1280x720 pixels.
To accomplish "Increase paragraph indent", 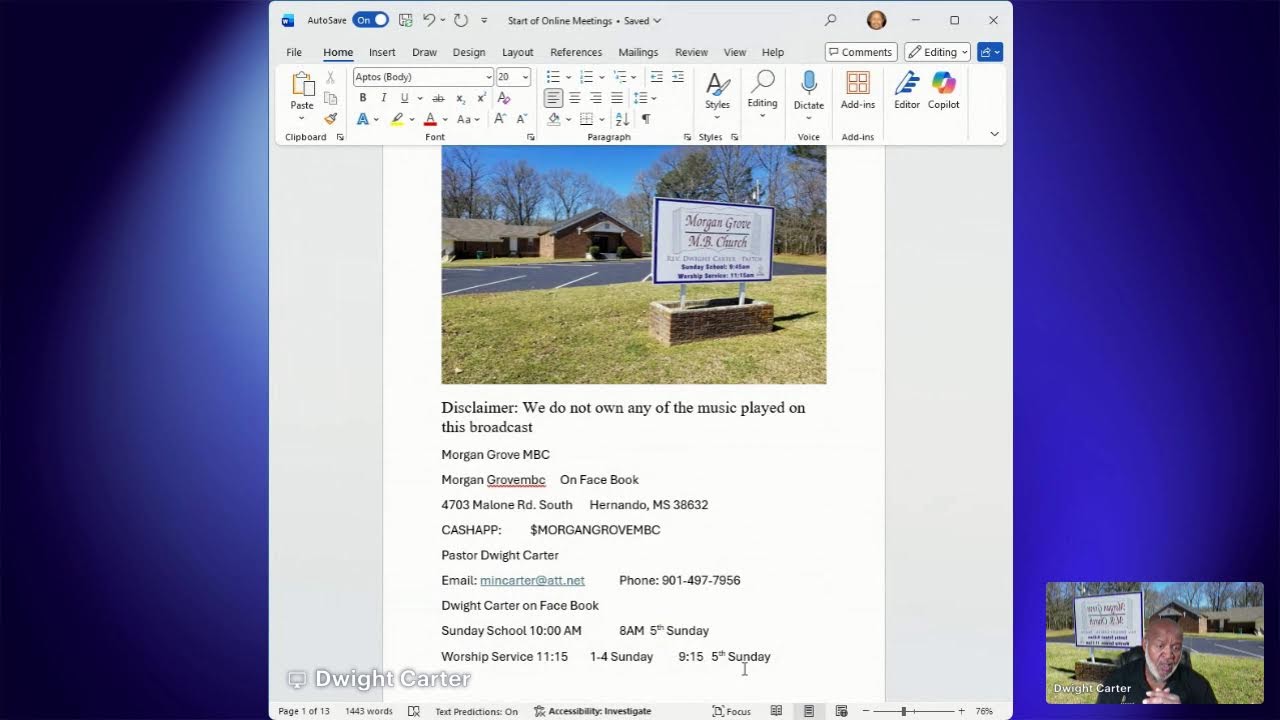I will click(678, 77).
